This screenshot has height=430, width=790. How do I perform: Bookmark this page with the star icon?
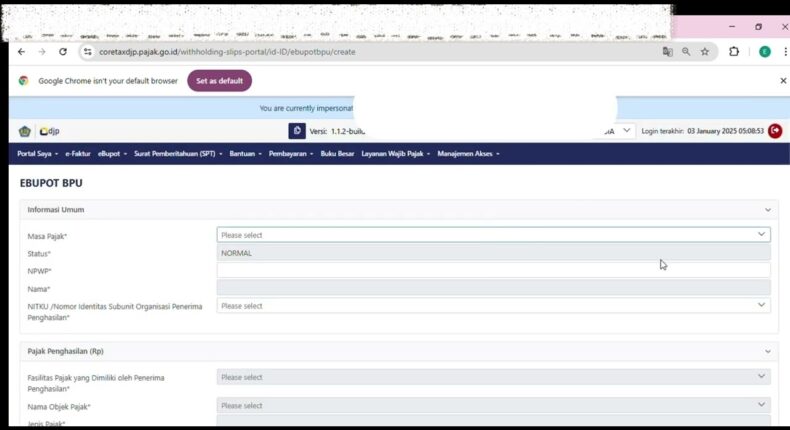pos(705,52)
